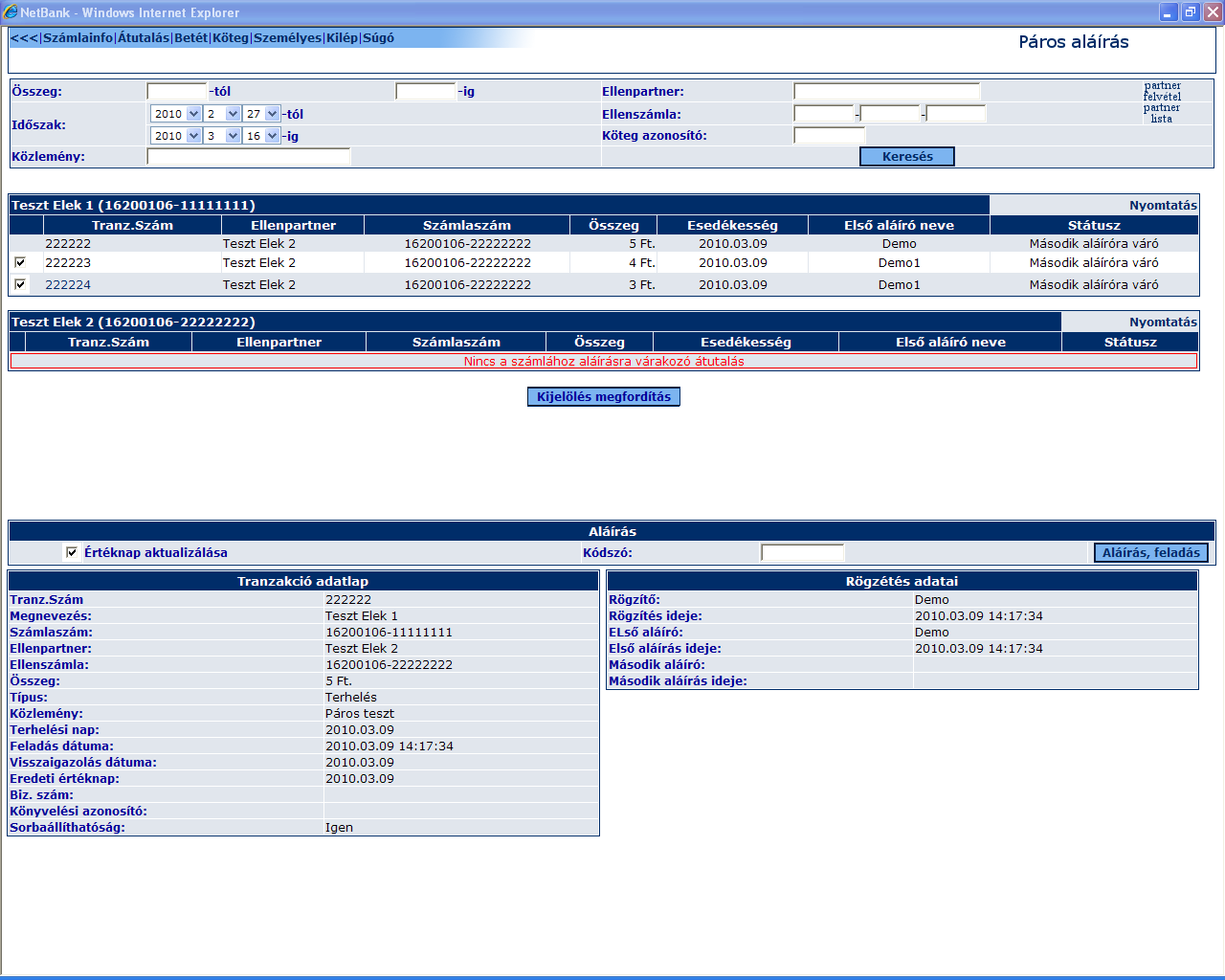Click the Páros aláírás page title
The height and width of the screenshot is (980, 1225).
tap(1074, 42)
